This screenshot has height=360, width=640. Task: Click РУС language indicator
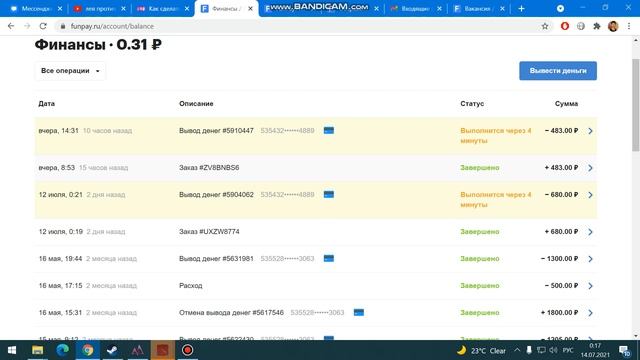click(568, 350)
